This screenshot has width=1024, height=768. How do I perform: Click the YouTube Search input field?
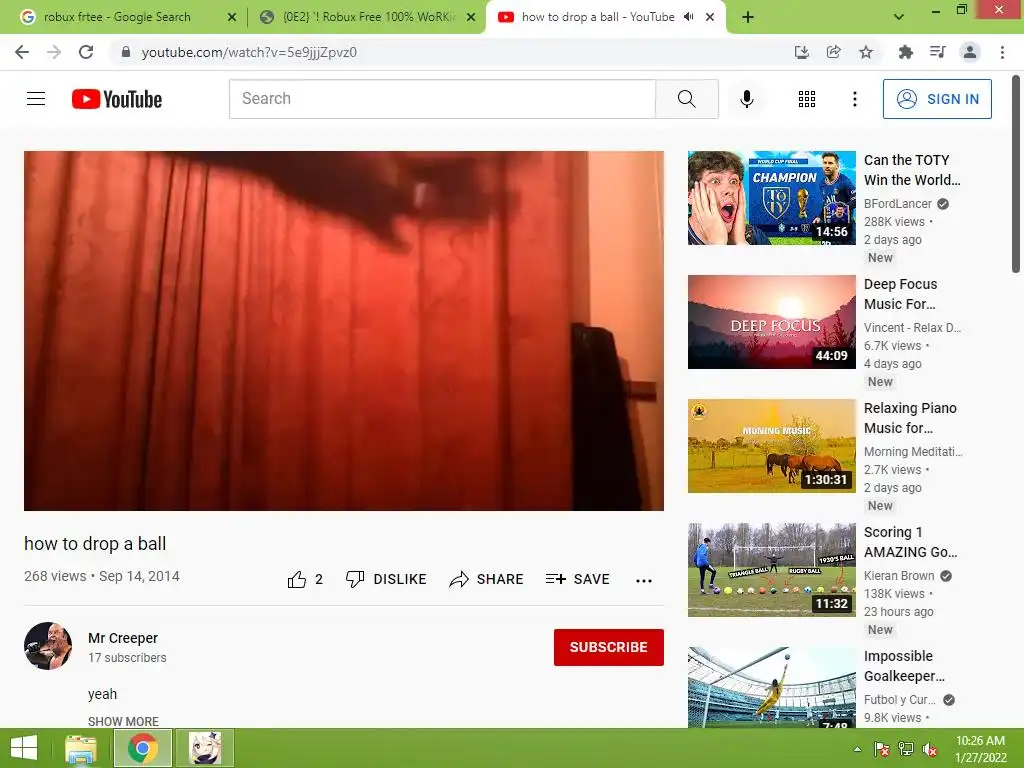[x=442, y=99]
